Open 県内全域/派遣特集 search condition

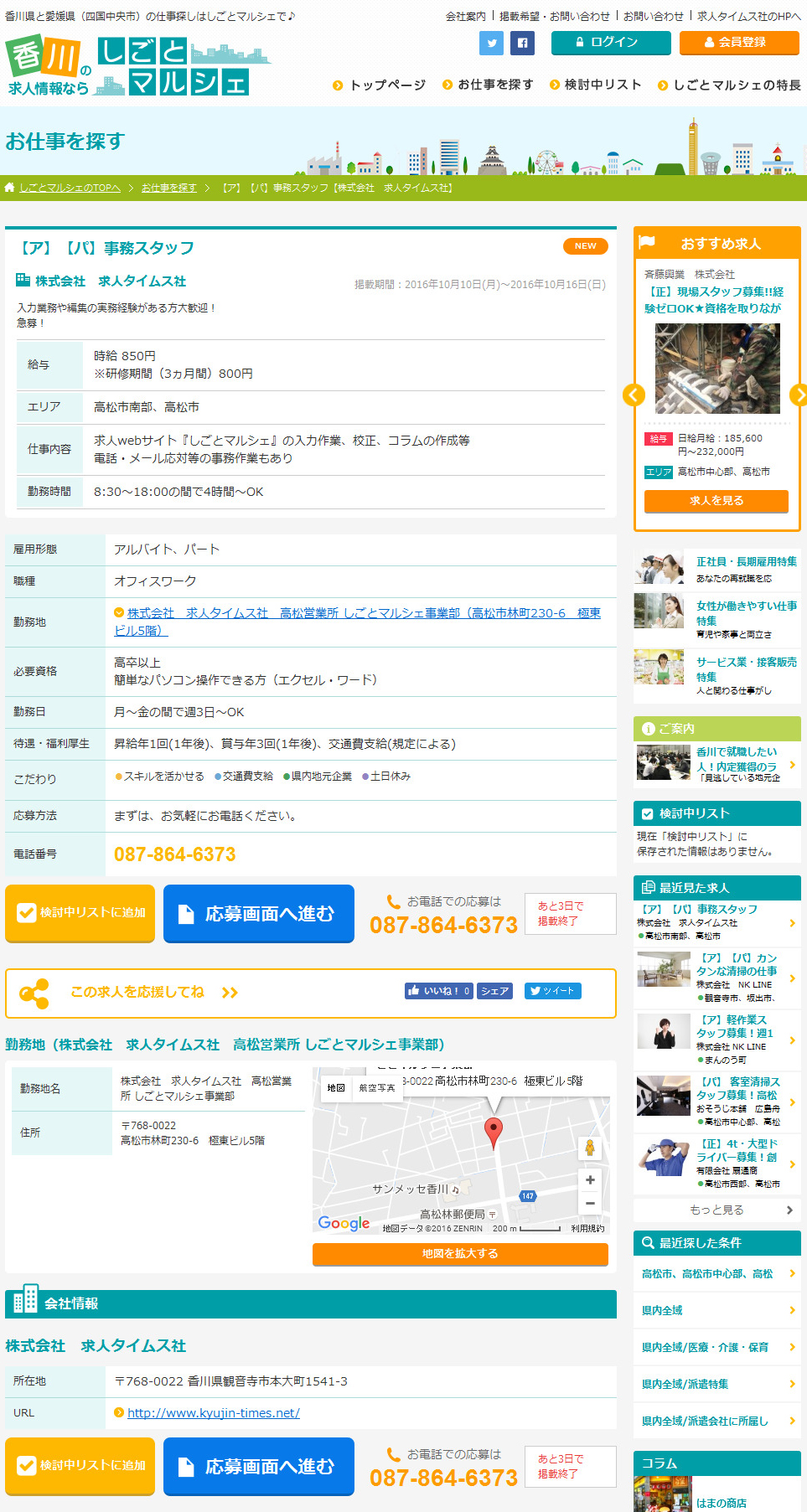click(717, 1385)
